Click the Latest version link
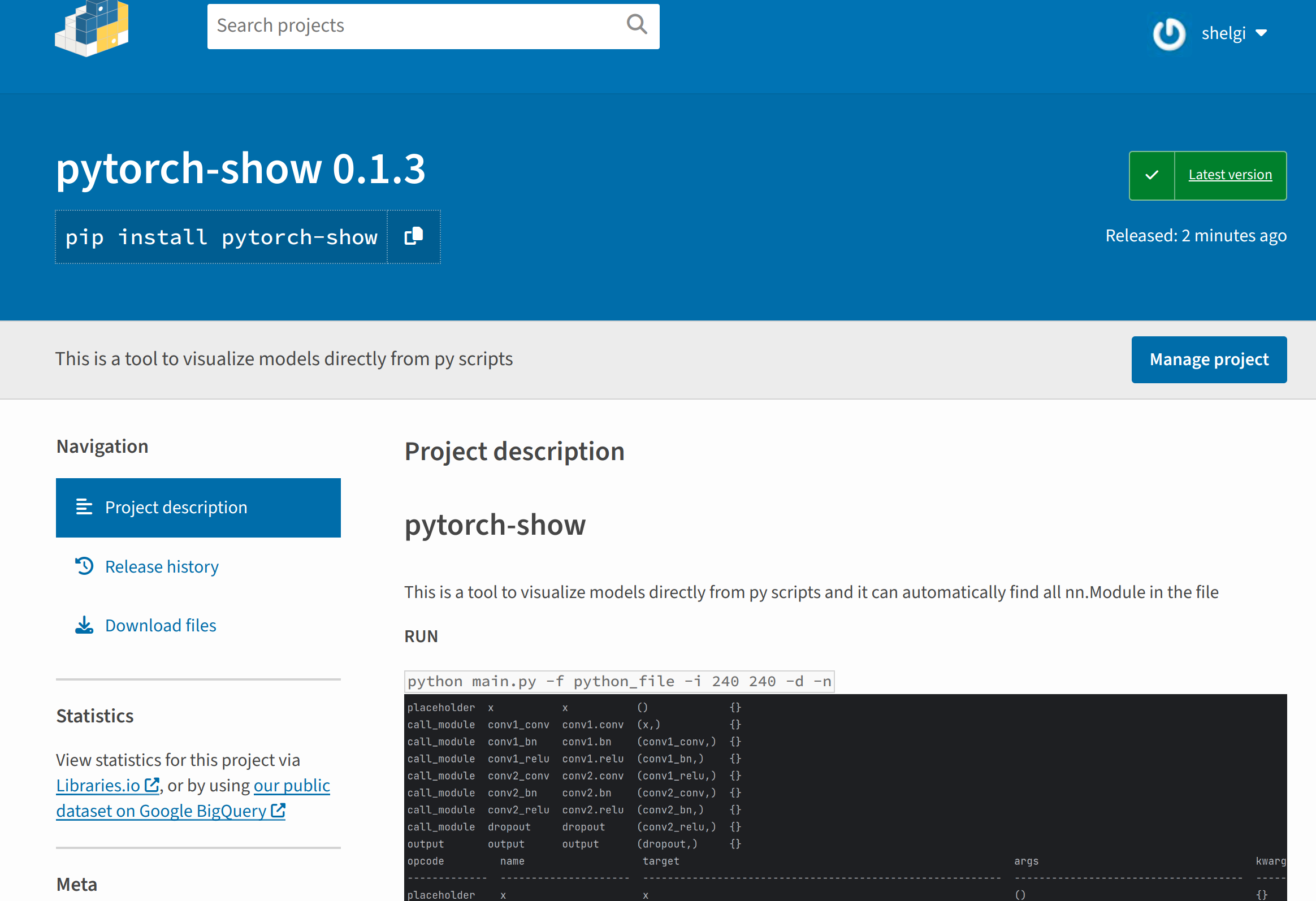 coord(1230,175)
